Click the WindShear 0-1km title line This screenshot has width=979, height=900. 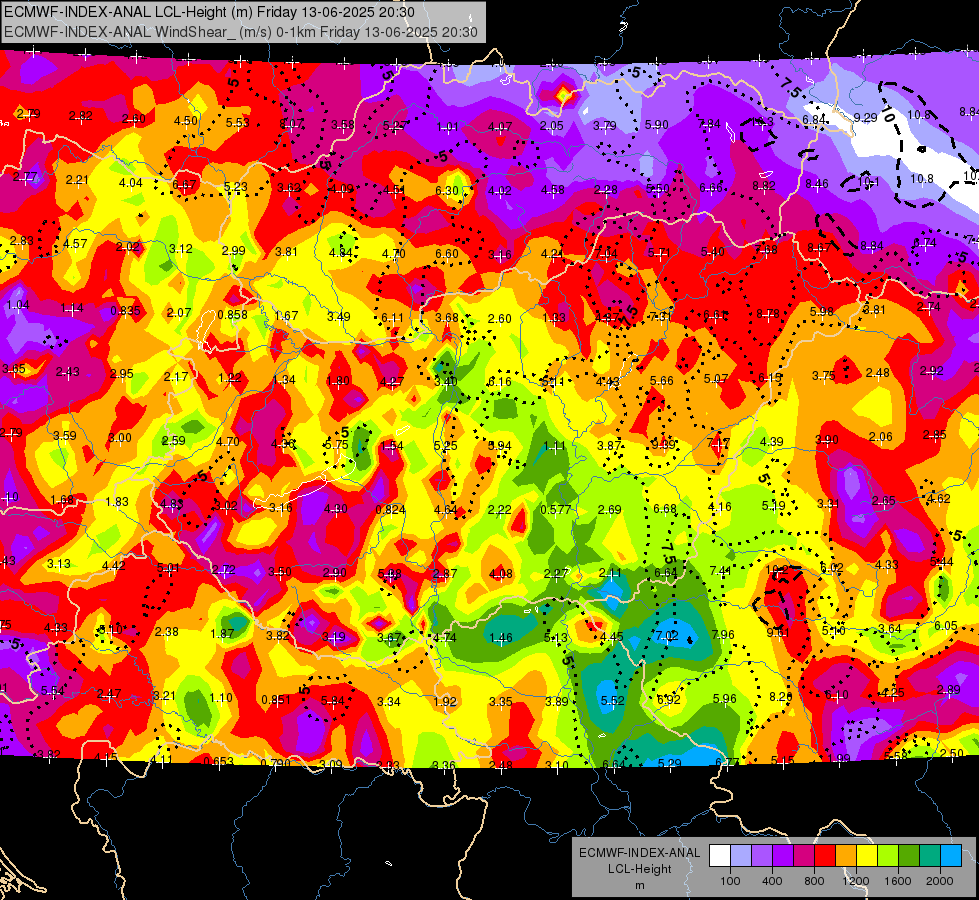tap(240, 32)
